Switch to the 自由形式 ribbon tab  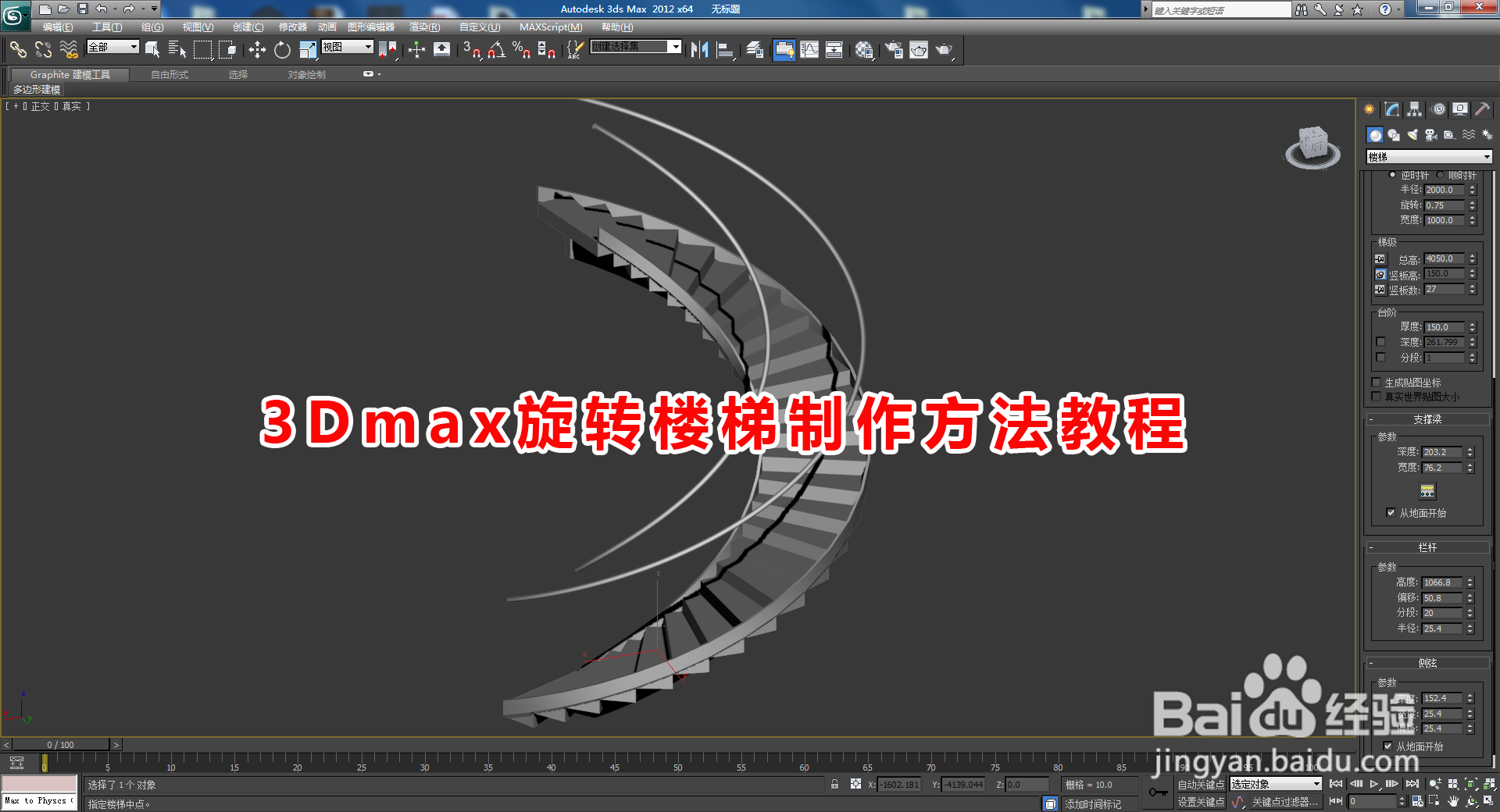point(170,74)
